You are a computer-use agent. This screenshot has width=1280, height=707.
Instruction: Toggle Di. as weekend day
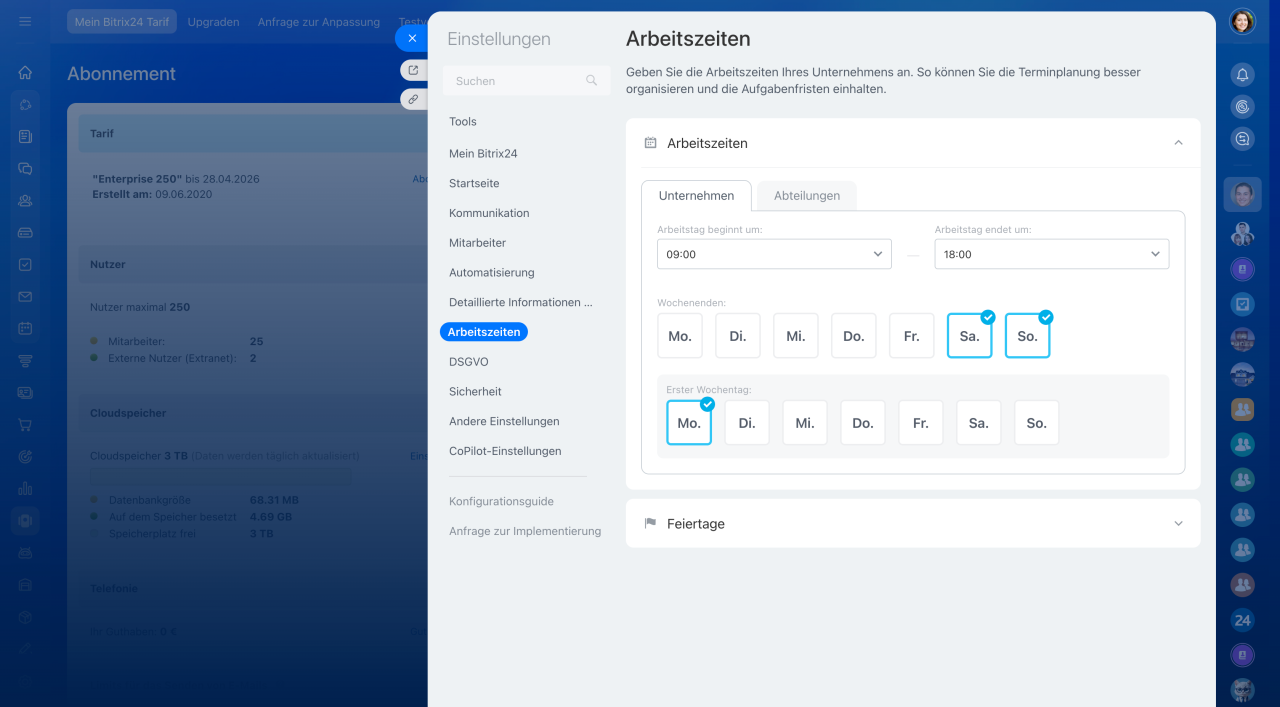tap(738, 336)
